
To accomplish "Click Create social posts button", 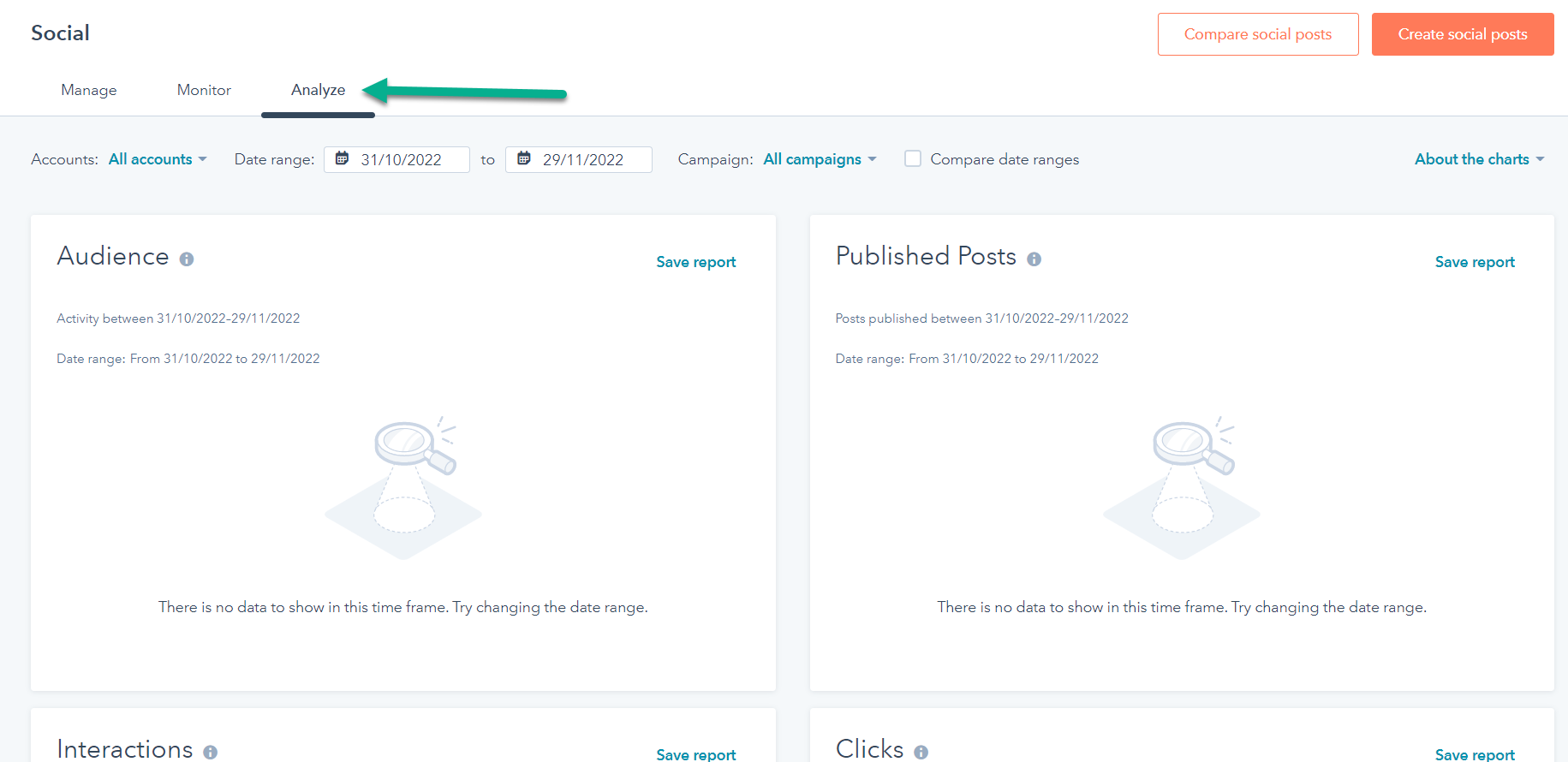I will pos(1463,34).
